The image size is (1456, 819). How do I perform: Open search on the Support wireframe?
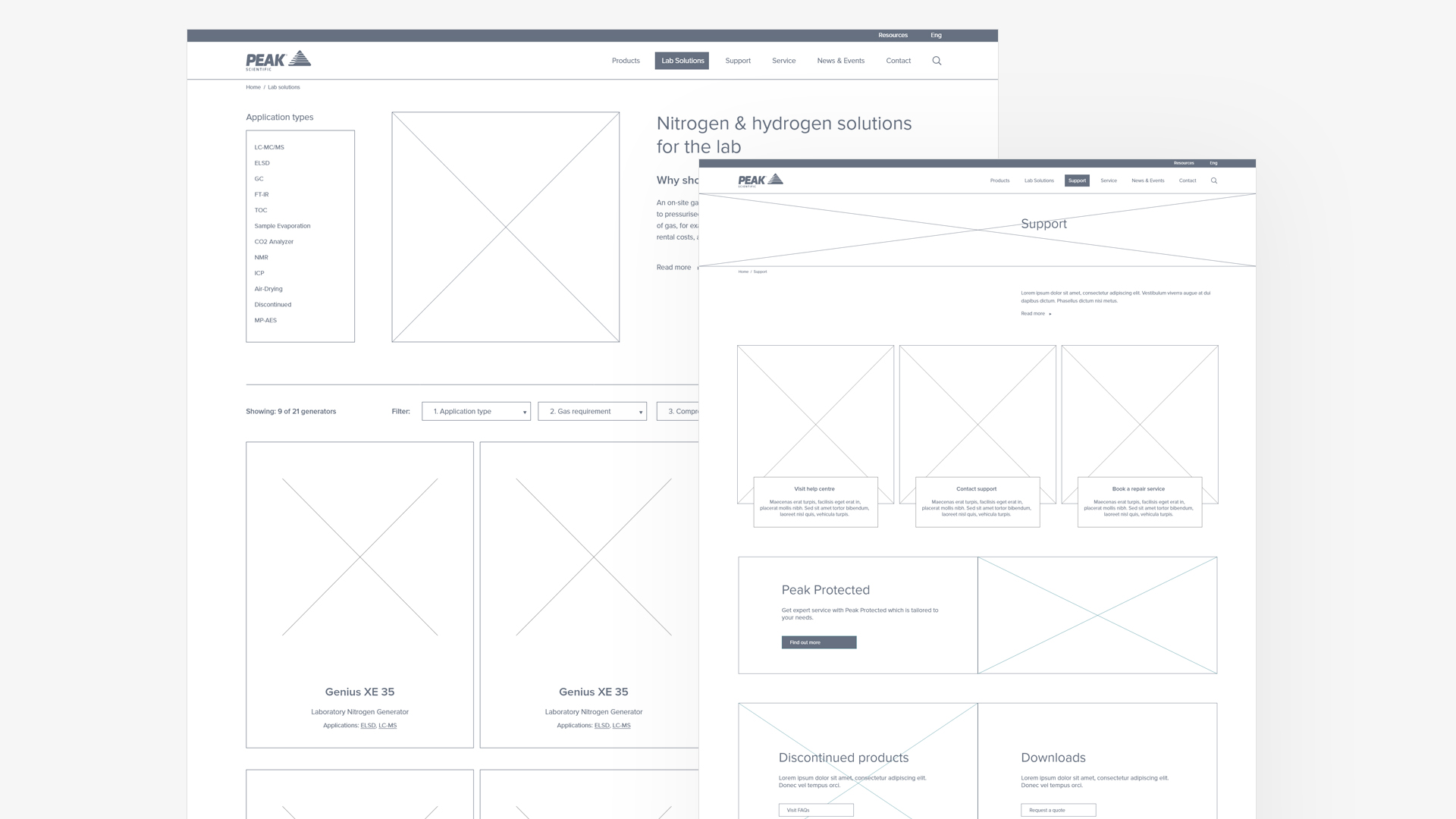click(x=1214, y=180)
